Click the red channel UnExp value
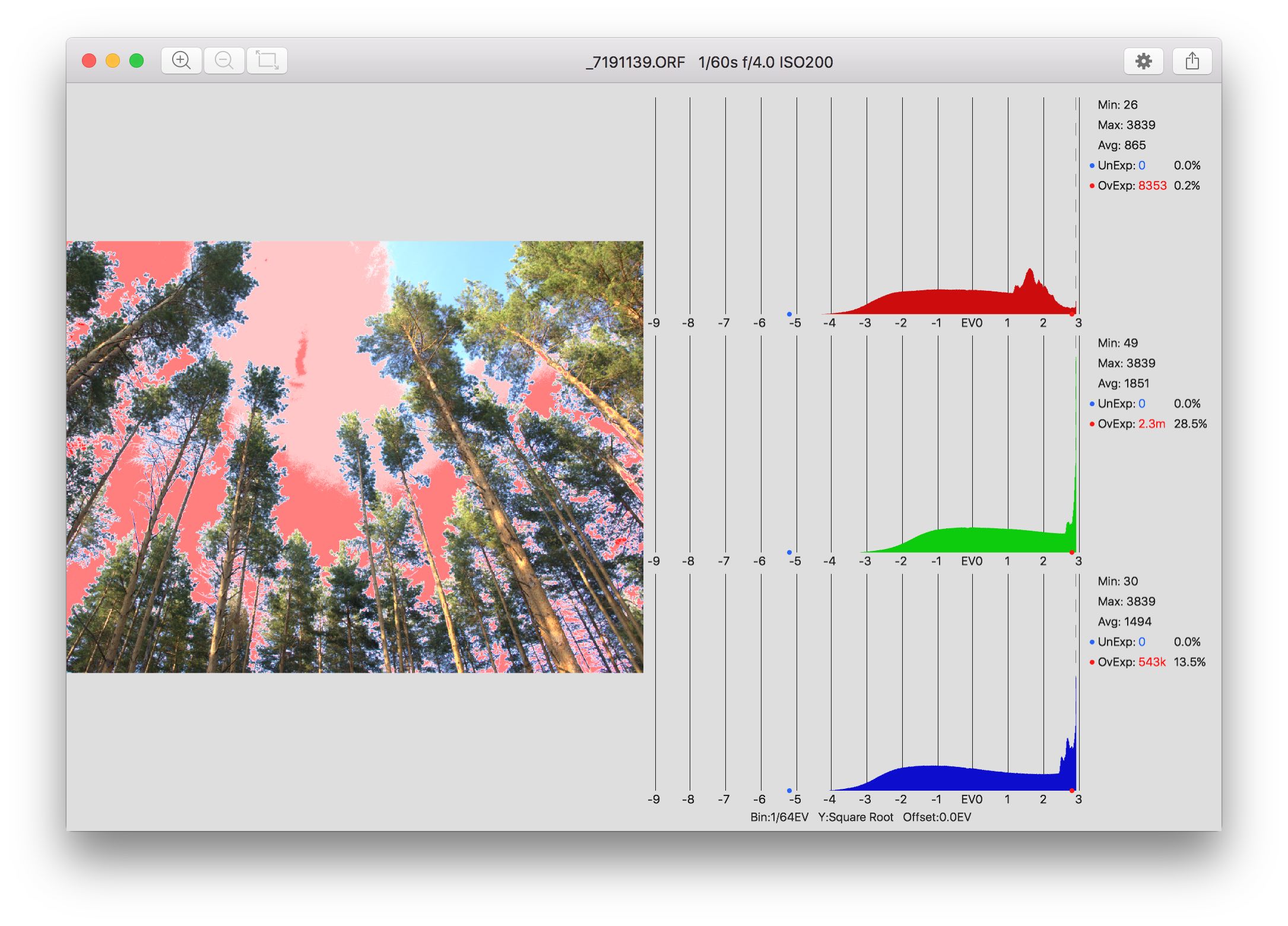The height and width of the screenshot is (926, 1288). [1141, 166]
